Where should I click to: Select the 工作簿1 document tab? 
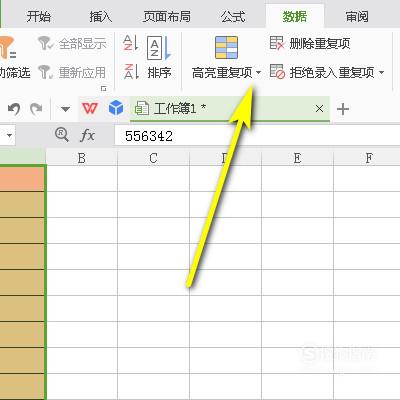229,109
